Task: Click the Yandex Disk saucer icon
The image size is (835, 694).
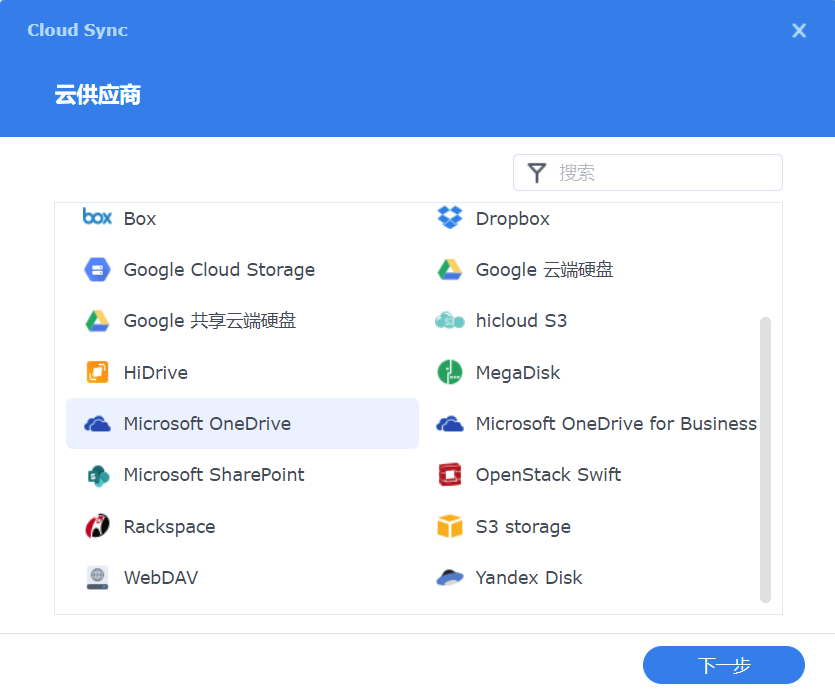Action: tap(450, 577)
